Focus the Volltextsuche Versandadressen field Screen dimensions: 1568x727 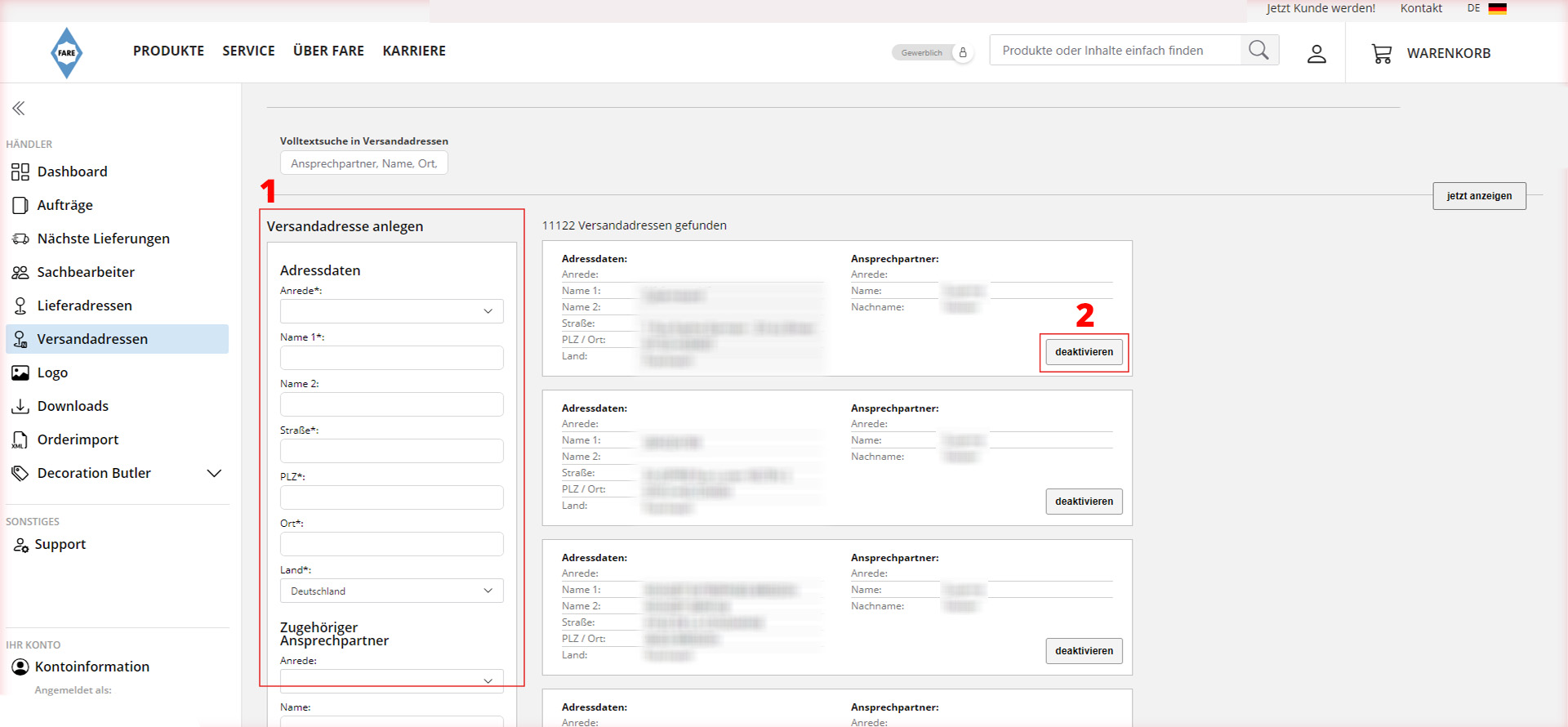pyautogui.click(x=364, y=163)
